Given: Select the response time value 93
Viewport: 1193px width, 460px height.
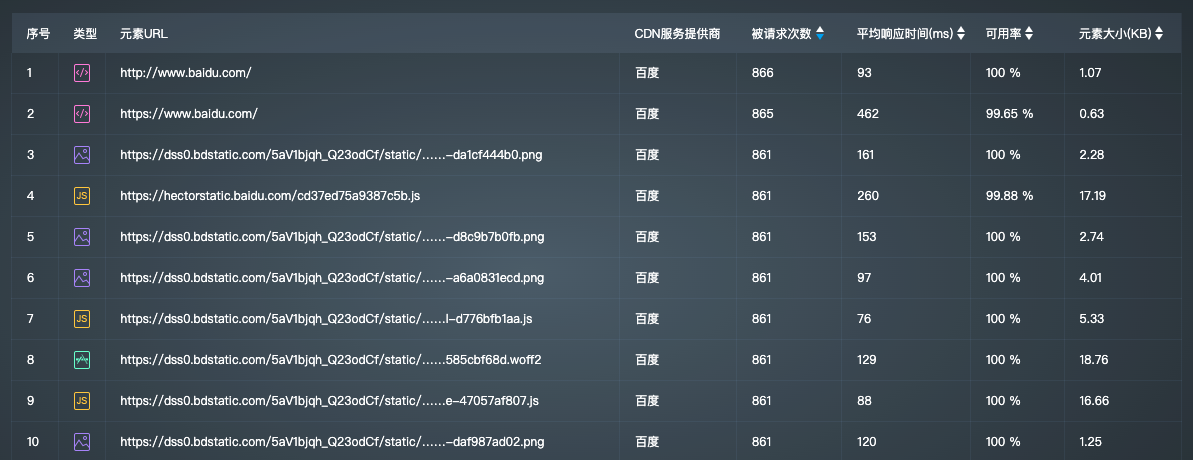Looking at the screenshot, I should click(x=864, y=73).
